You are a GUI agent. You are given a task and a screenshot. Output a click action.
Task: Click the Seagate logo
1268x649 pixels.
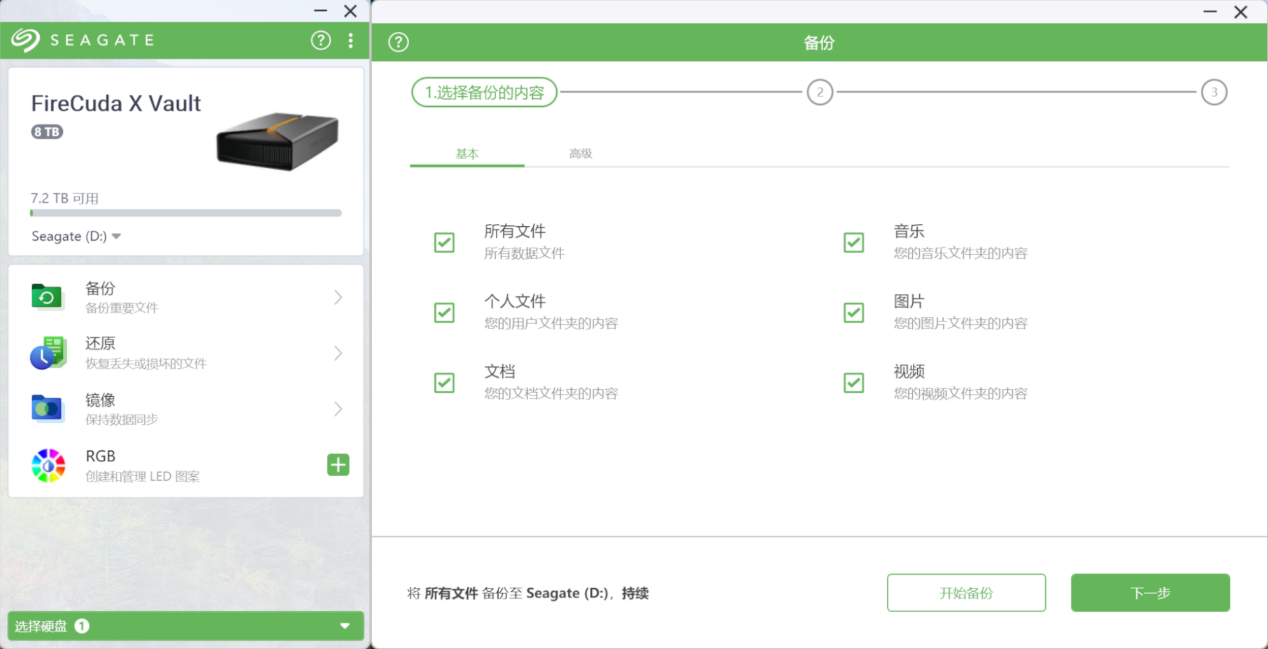(x=83, y=40)
